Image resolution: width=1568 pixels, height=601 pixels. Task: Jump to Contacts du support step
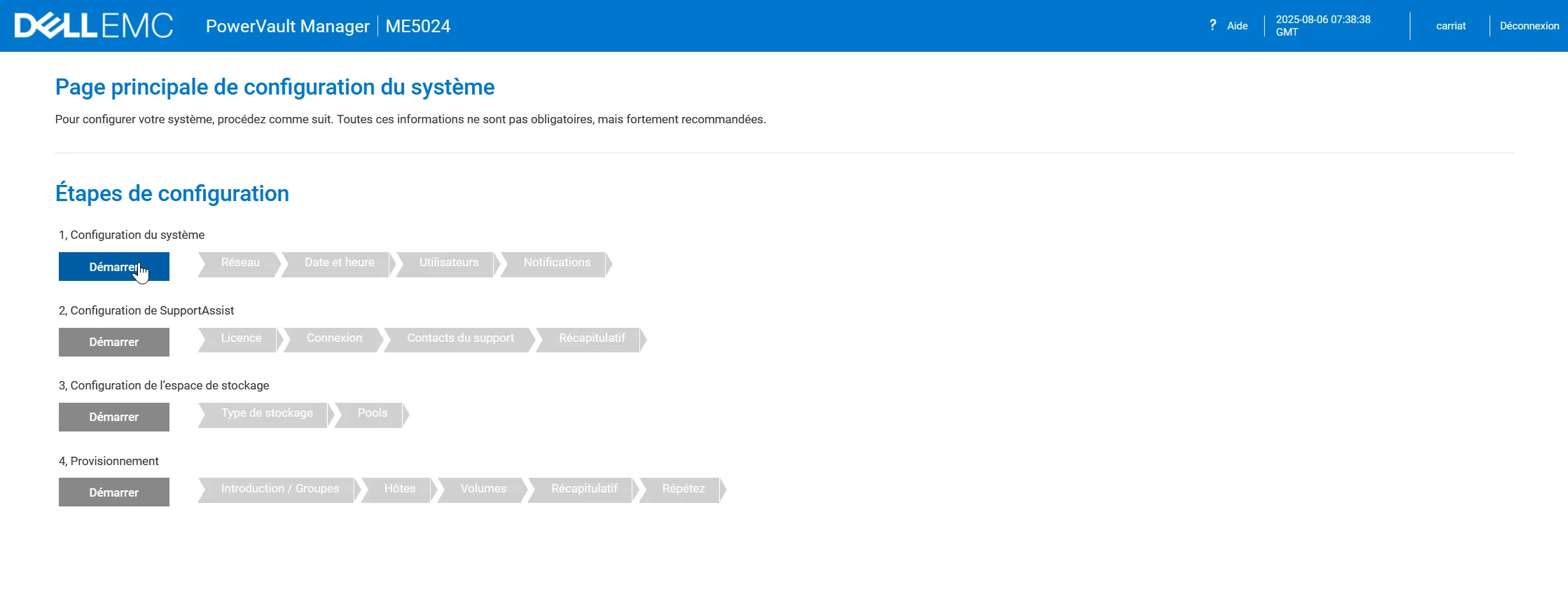coord(460,338)
